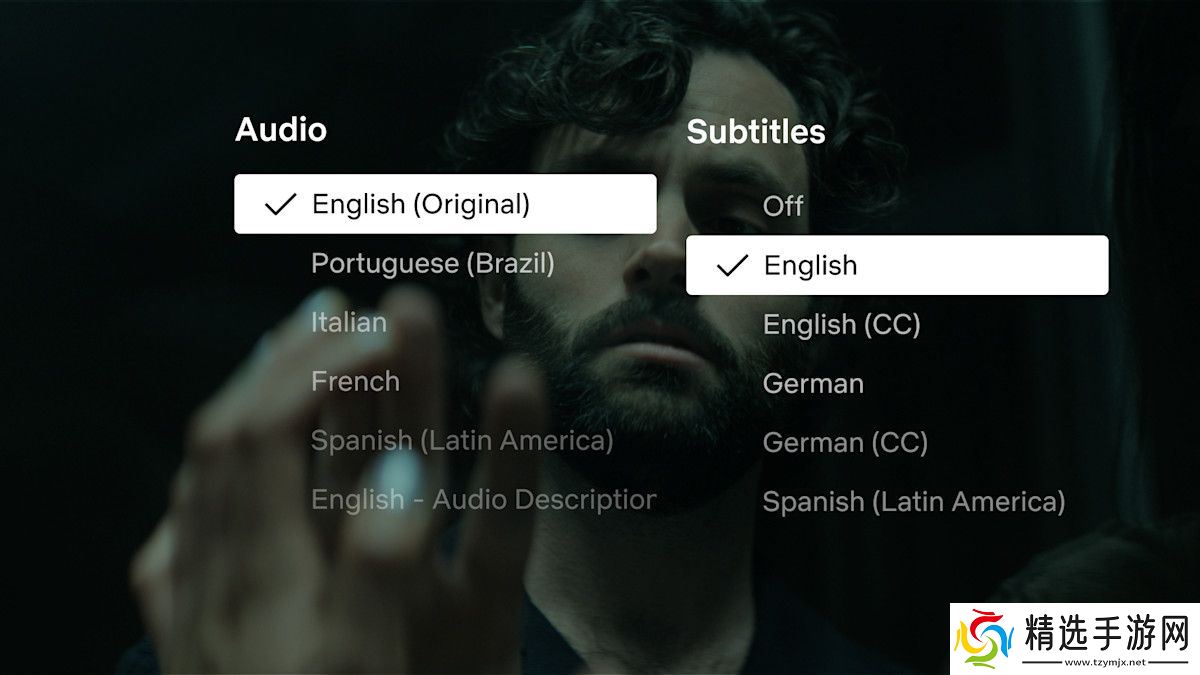The height and width of the screenshot is (675, 1200).
Task: Select English (Original) audio track
Action: point(445,204)
